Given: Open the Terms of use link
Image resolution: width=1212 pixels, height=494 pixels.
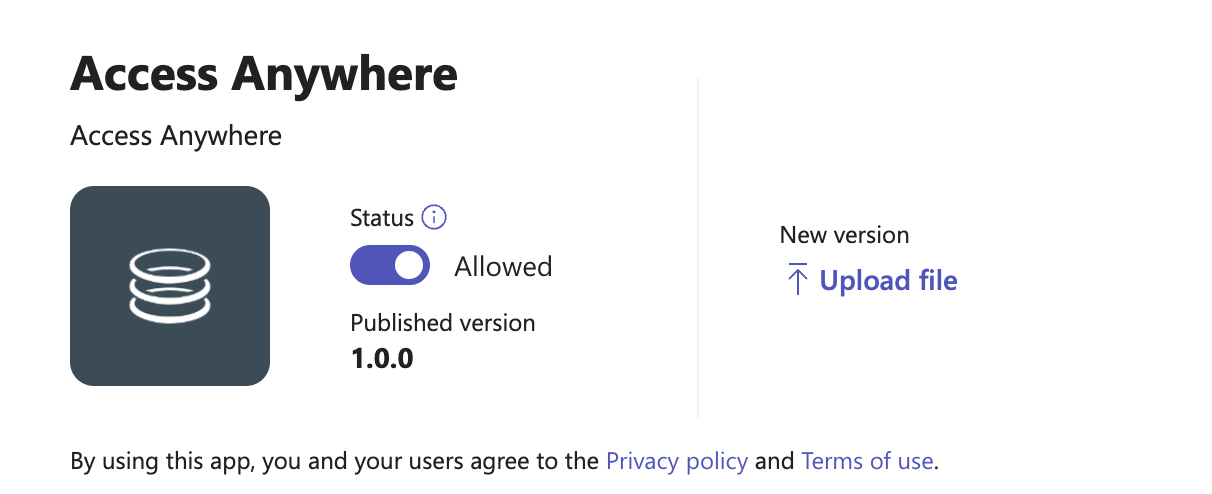Looking at the screenshot, I should pos(867,461).
